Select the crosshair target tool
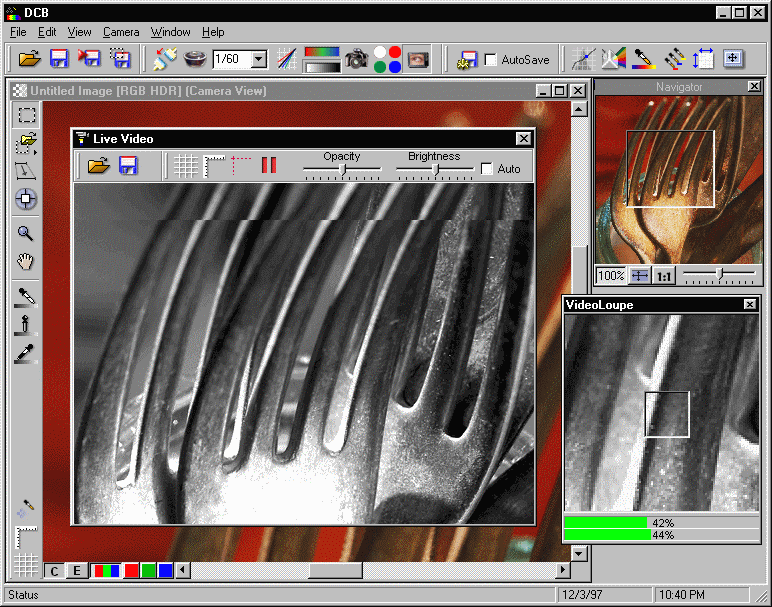 (26, 199)
